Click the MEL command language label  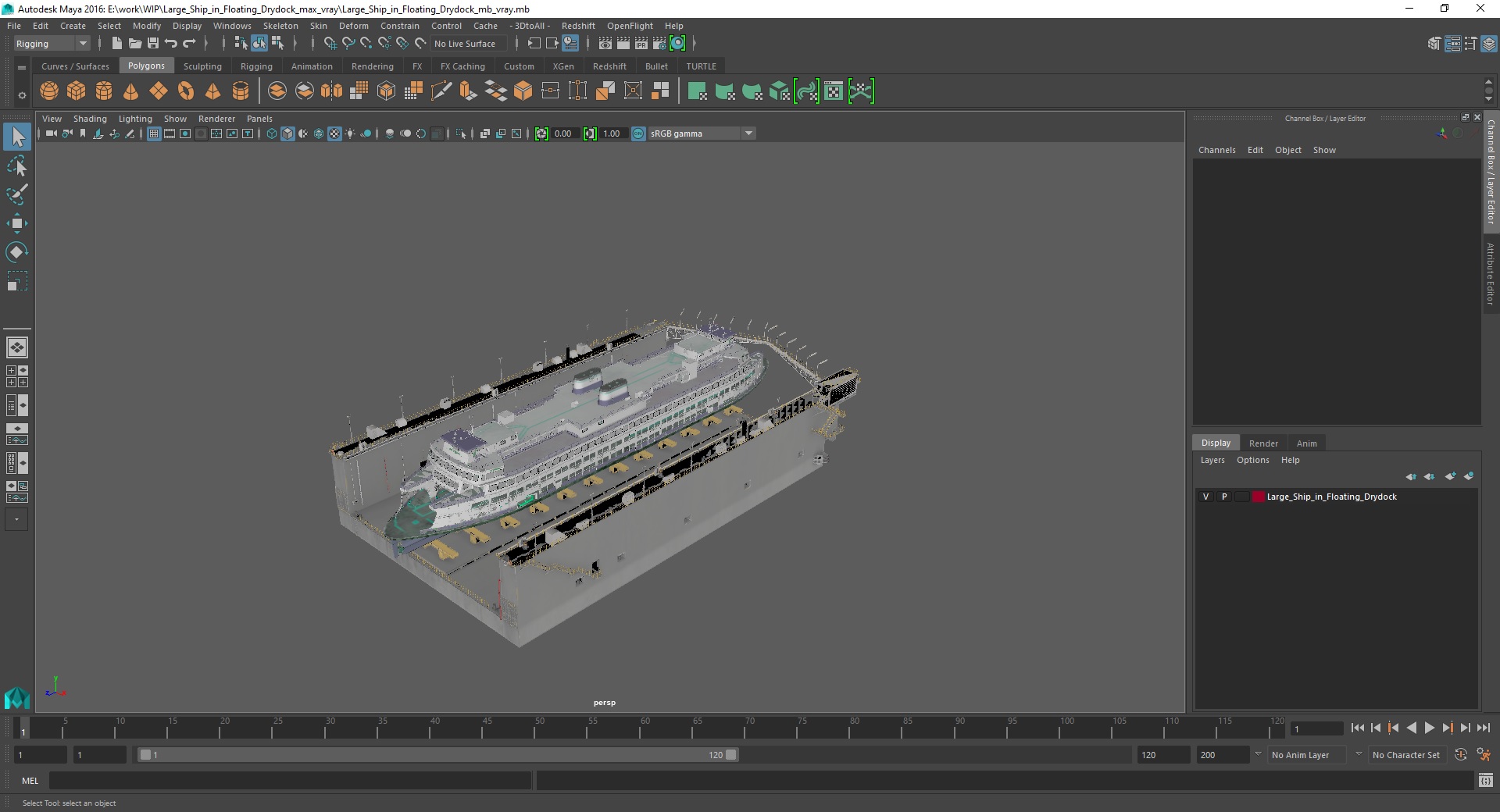point(30,781)
